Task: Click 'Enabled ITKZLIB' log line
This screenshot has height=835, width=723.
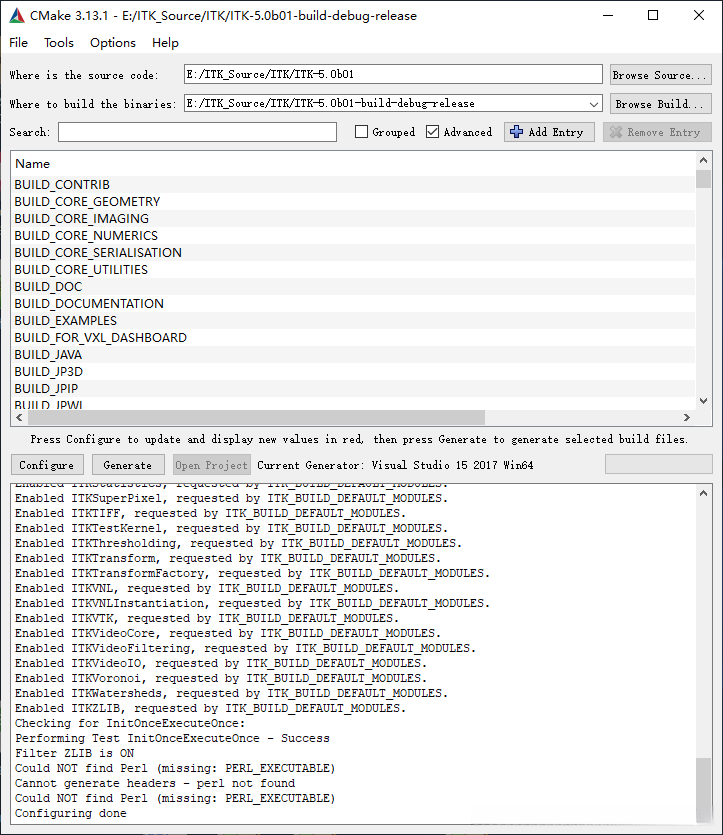Action: 210,708
